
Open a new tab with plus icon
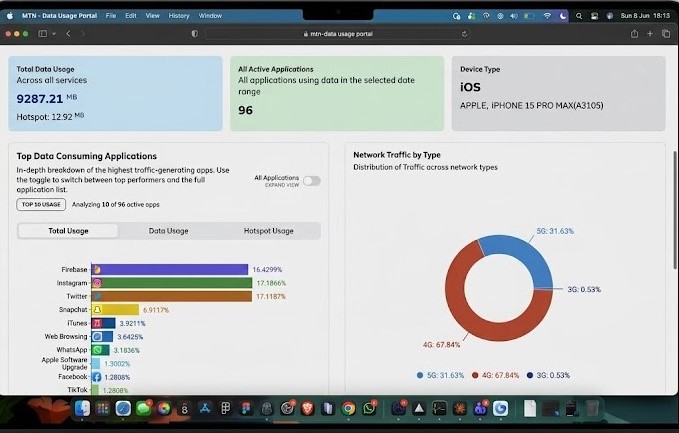point(650,33)
